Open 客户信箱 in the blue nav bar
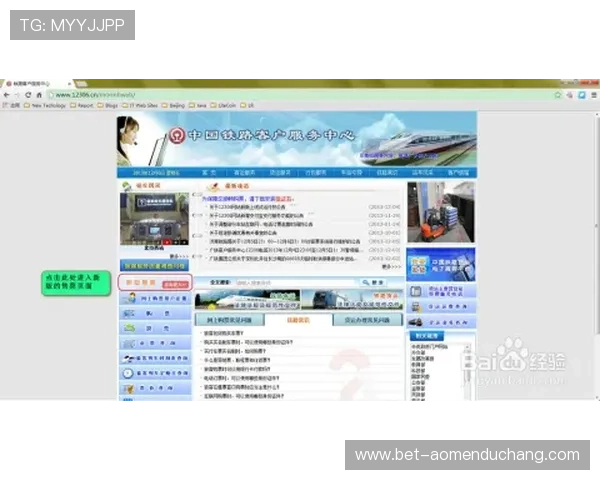Image resolution: width=600 pixels, height=480 pixels. click(458, 173)
